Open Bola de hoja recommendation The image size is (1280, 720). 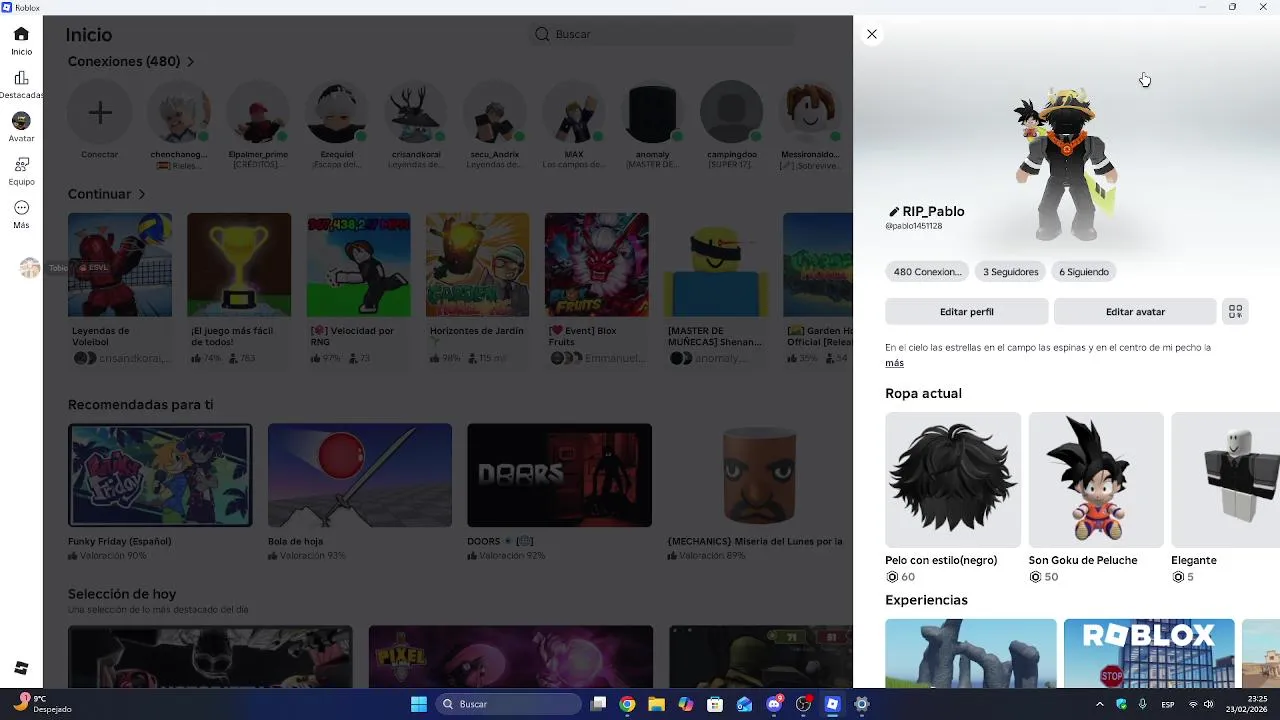[x=360, y=475]
